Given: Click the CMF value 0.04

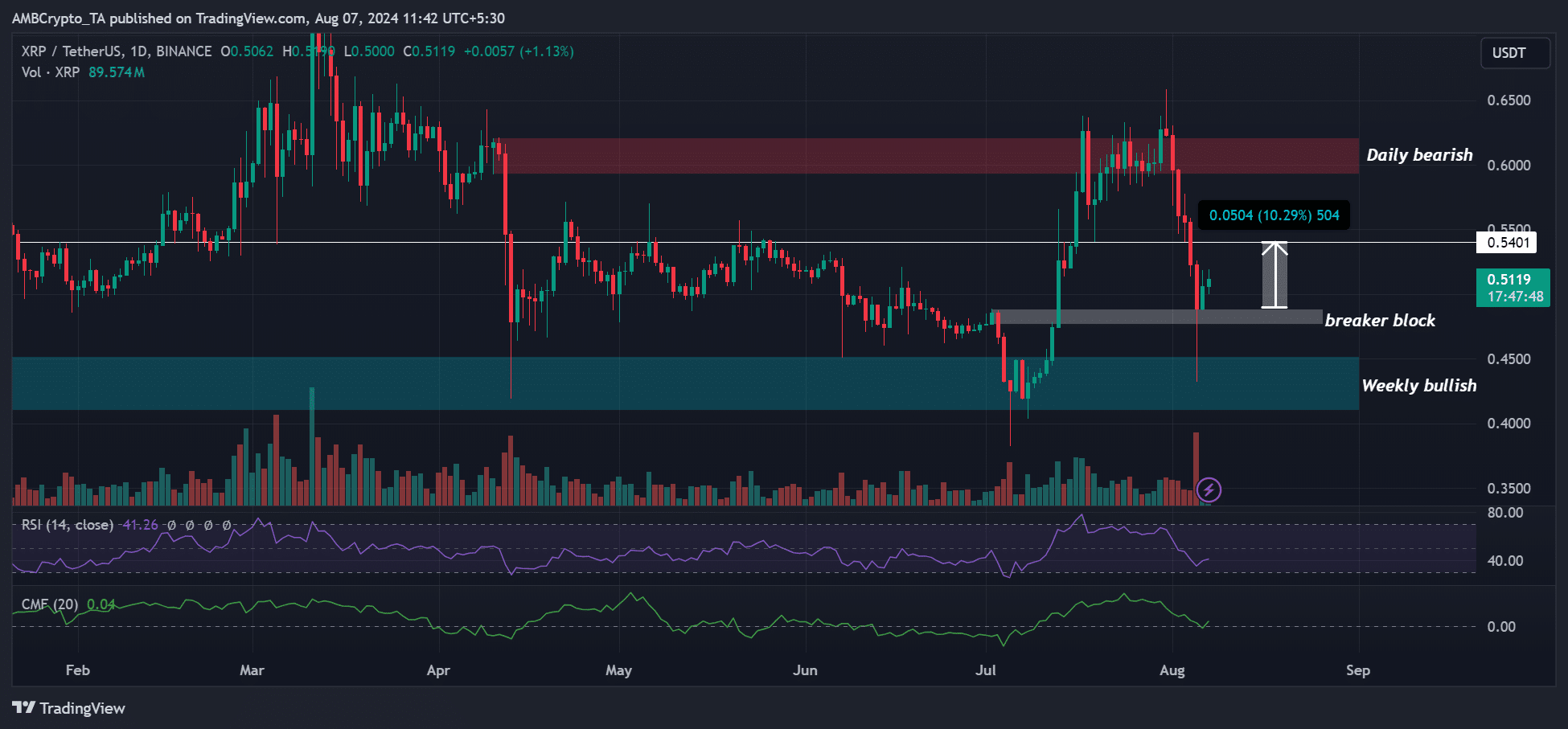Looking at the screenshot, I should (x=101, y=604).
